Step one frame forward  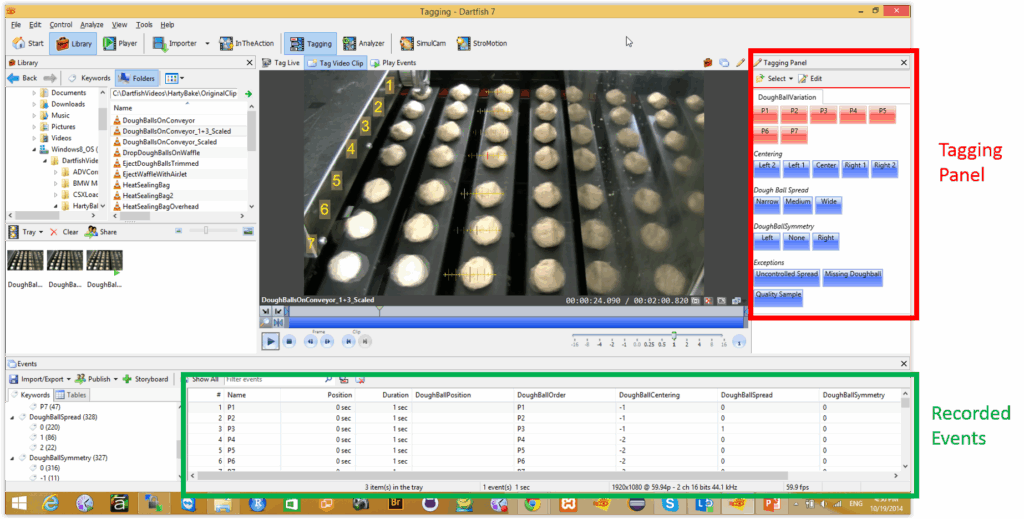tap(327, 341)
